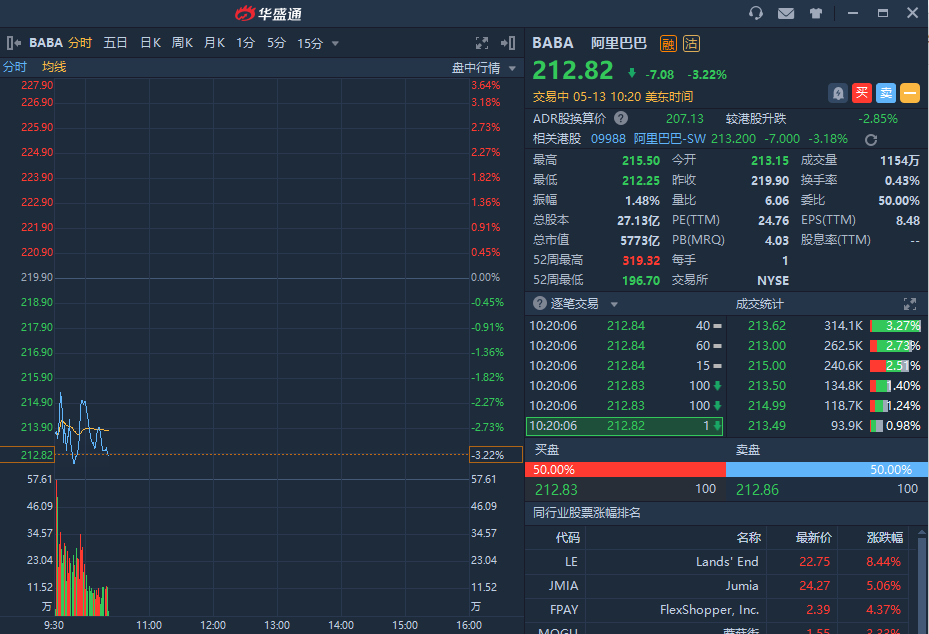The image size is (929, 634).
Task: Click current price label 212.82 on axis
Action: click(27, 455)
